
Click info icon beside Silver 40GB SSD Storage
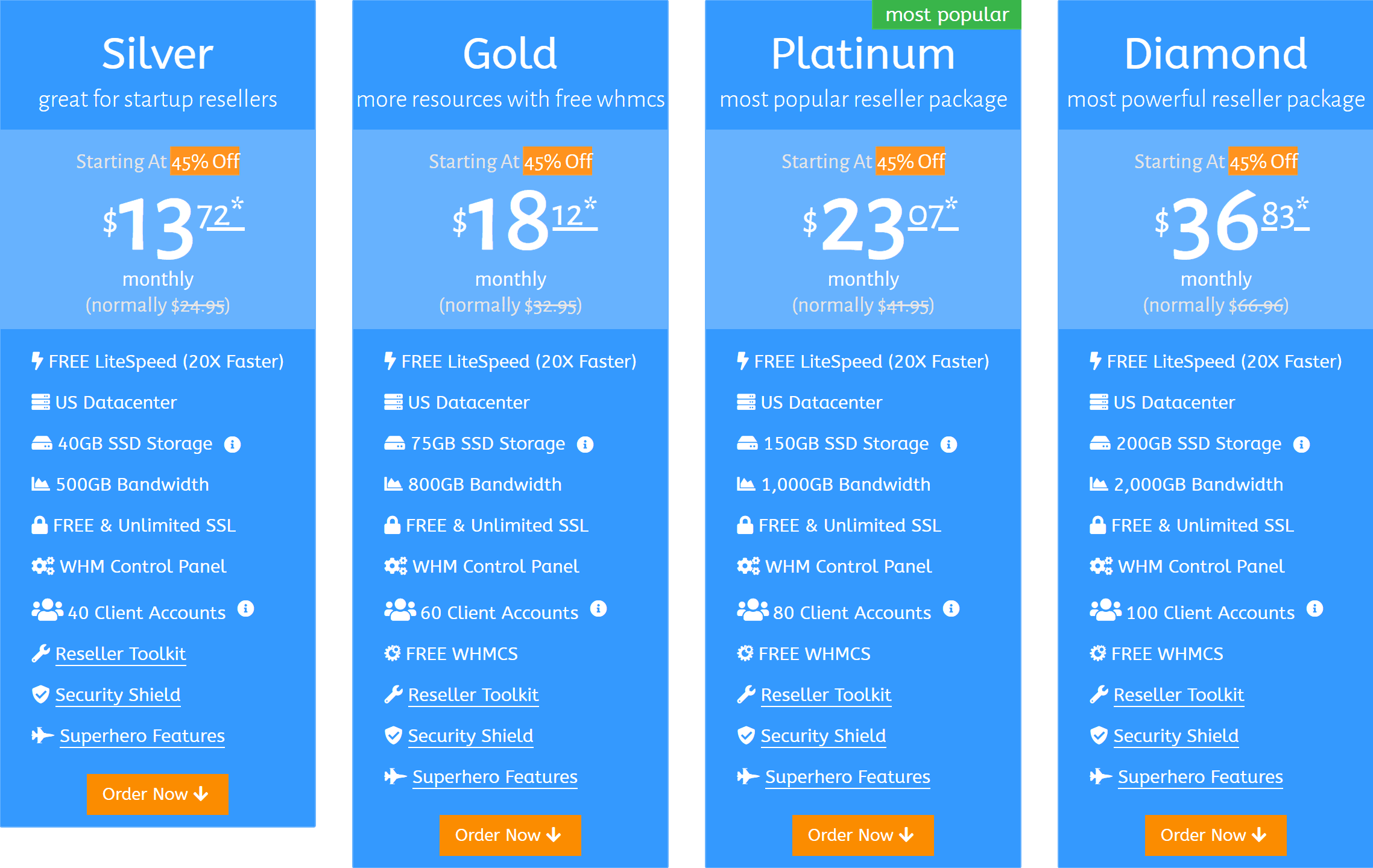click(x=232, y=445)
